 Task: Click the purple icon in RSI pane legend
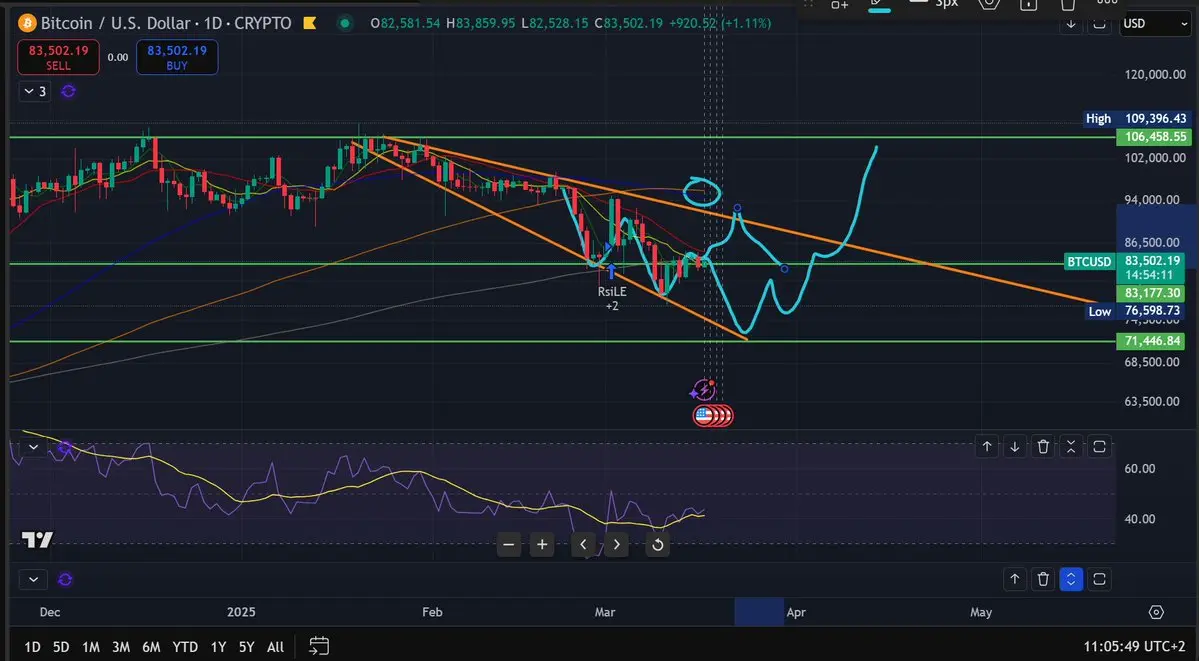point(65,447)
